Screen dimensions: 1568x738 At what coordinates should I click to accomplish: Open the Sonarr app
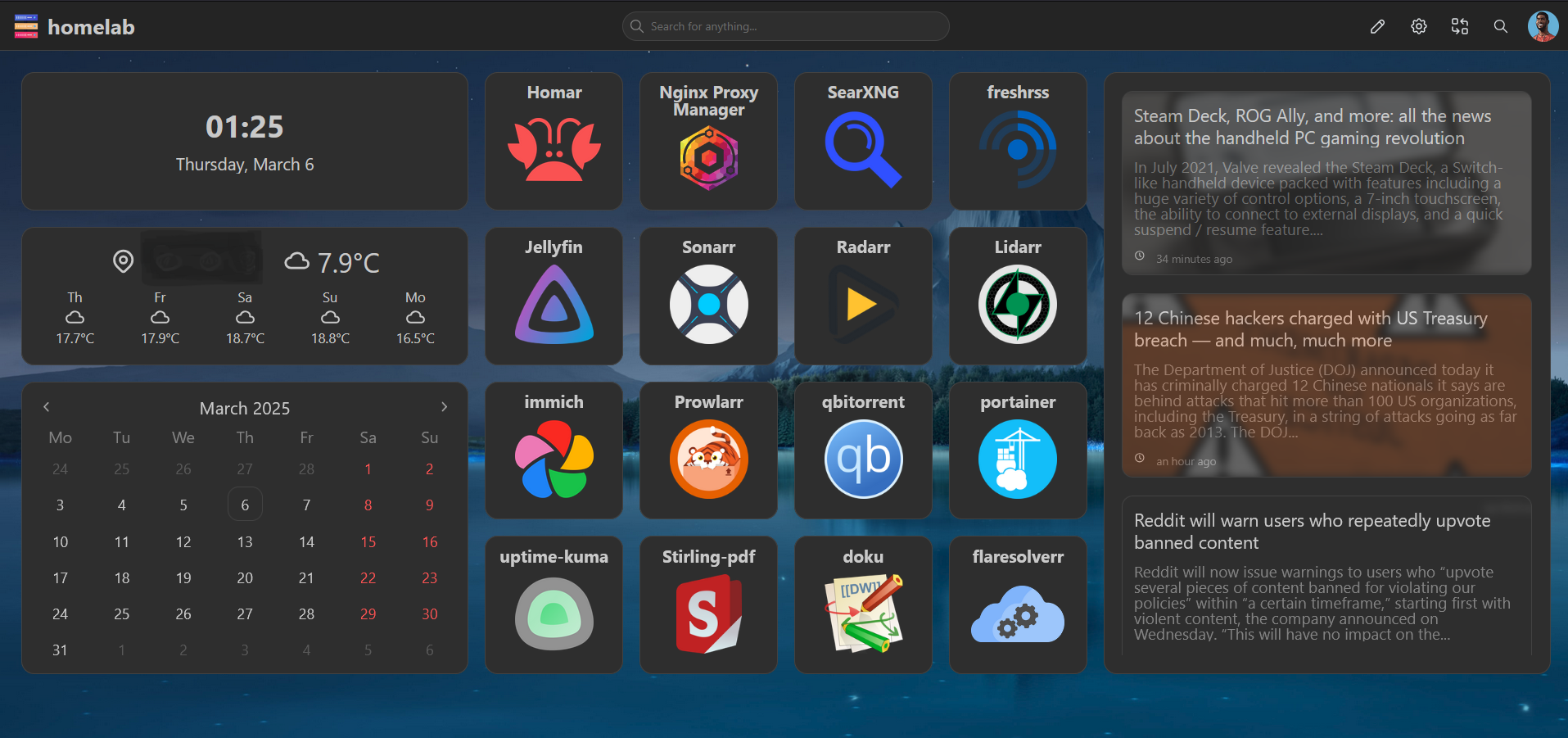click(708, 296)
